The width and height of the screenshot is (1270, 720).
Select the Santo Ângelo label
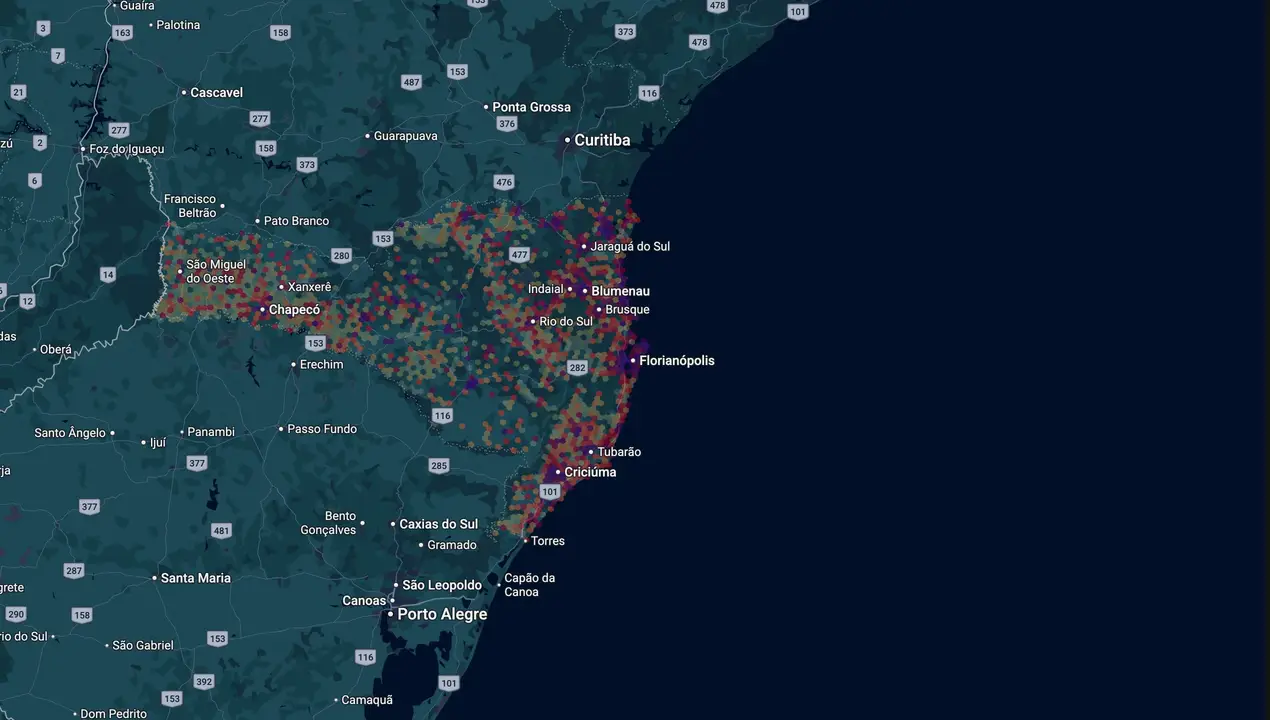(70, 433)
